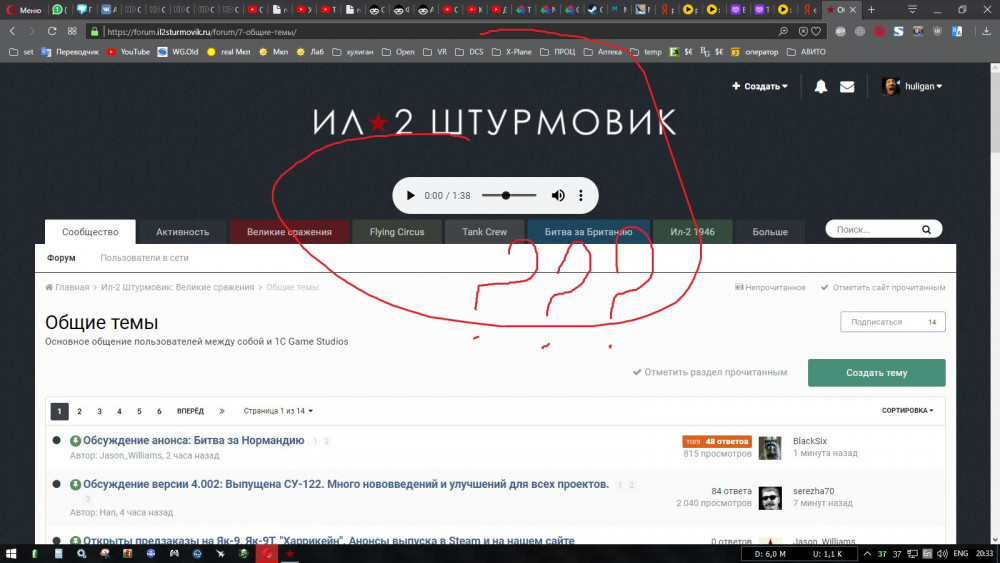Open serezha70 avatar thumbnail
Viewport: 1000px width, 563px height.
tap(770, 498)
